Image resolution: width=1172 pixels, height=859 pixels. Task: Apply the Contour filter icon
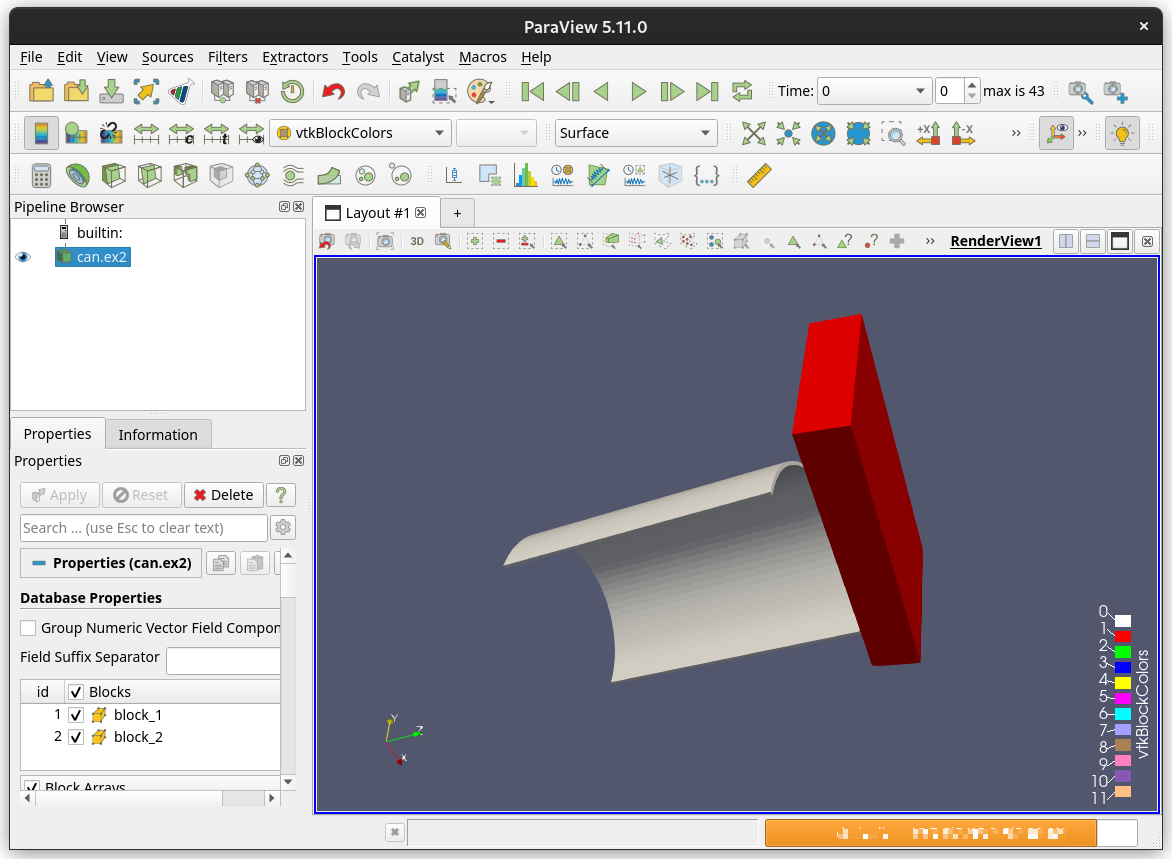click(x=77, y=176)
